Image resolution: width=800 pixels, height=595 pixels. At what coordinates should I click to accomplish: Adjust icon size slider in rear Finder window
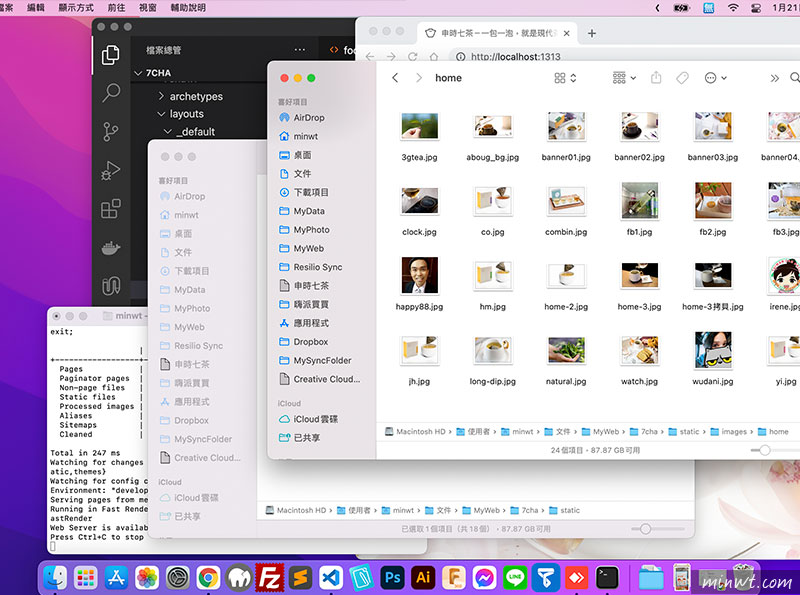coord(645,529)
